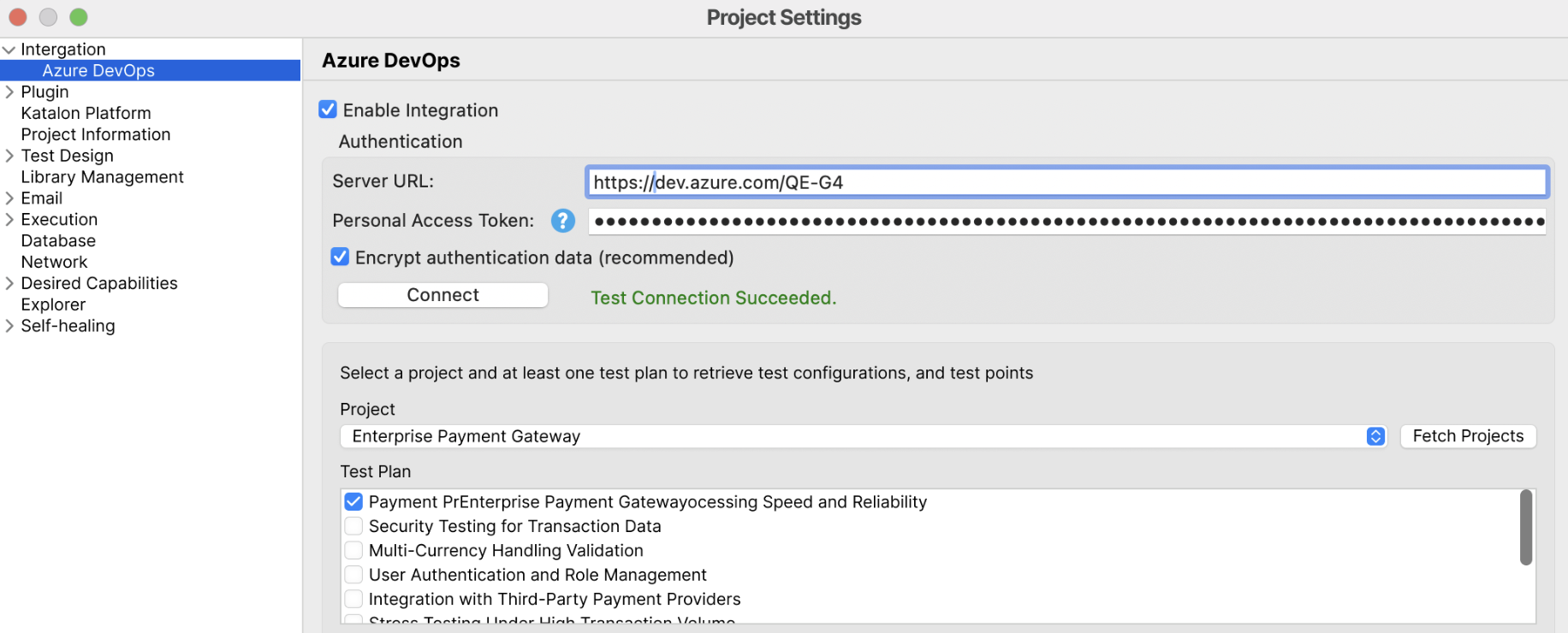Check Integration with Third-Party Payment Providers

click(x=353, y=599)
